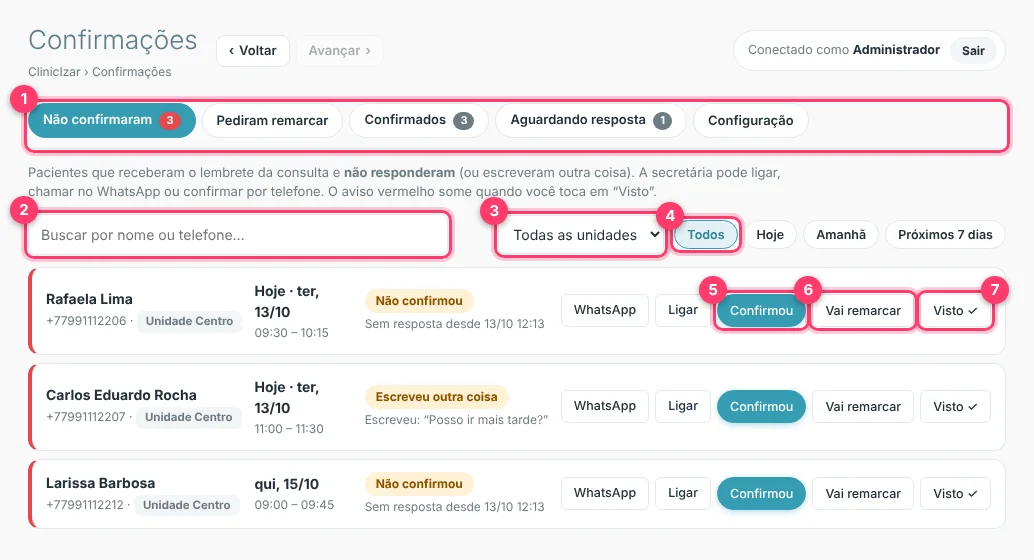
Task: Log out using the Sair button
Action: [973, 51]
